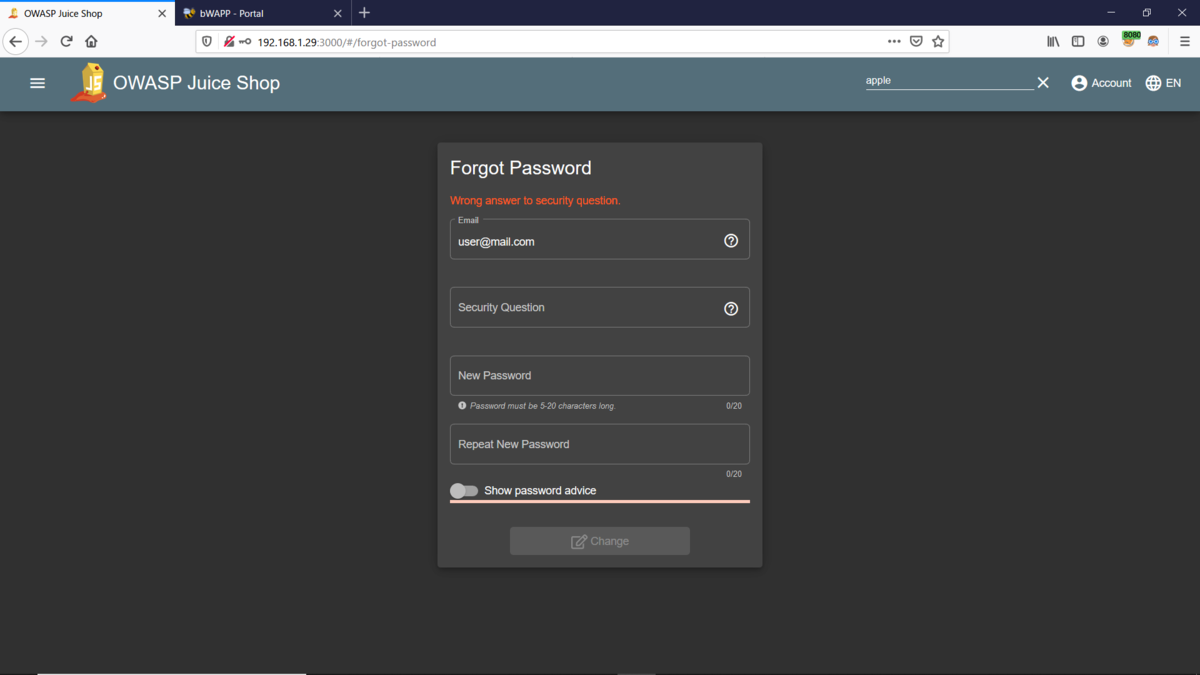The width and height of the screenshot is (1200, 675).
Task: Click the 8080 proxy extension icon
Action: tap(1129, 40)
